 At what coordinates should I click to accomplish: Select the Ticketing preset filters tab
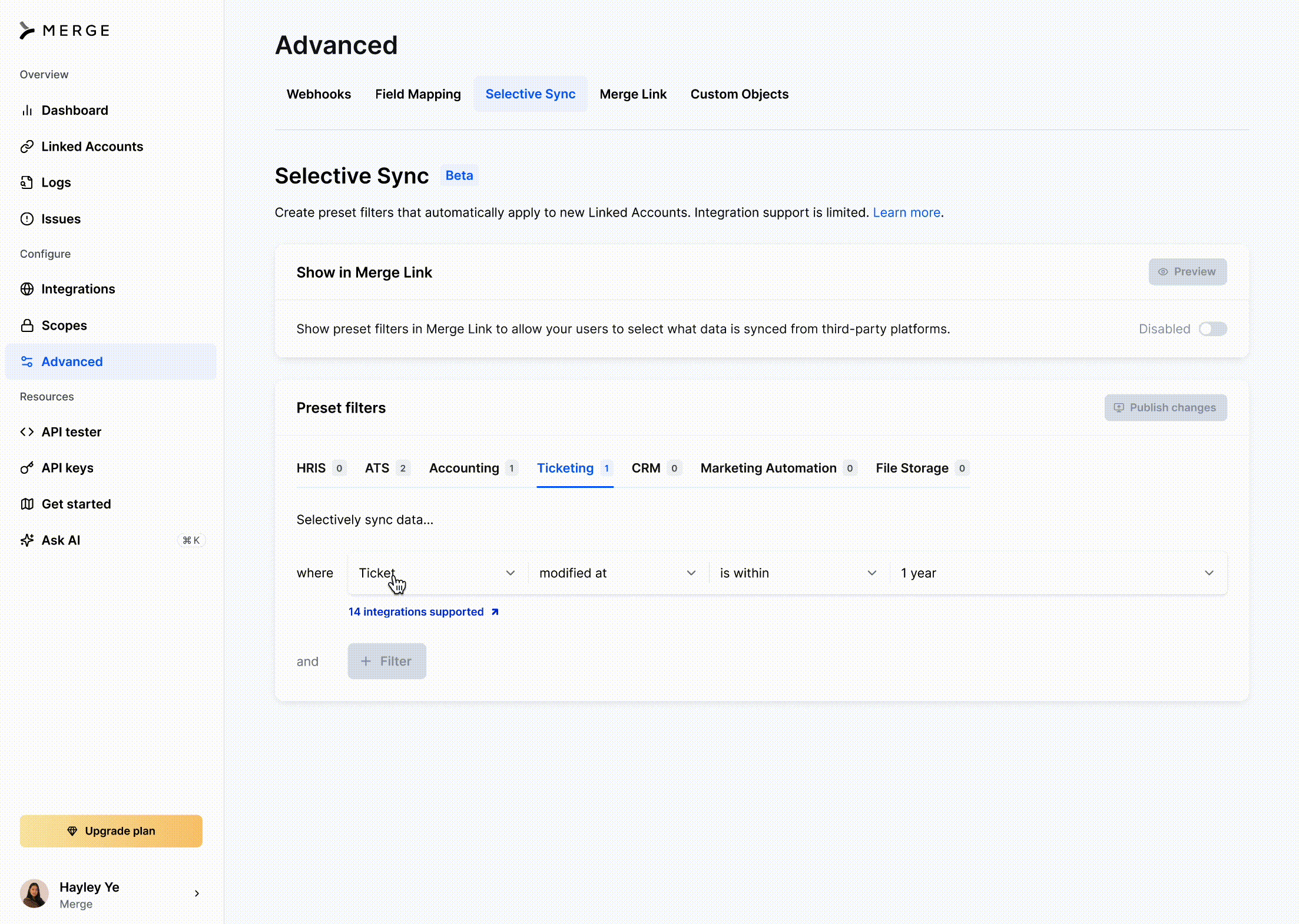click(575, 468)
